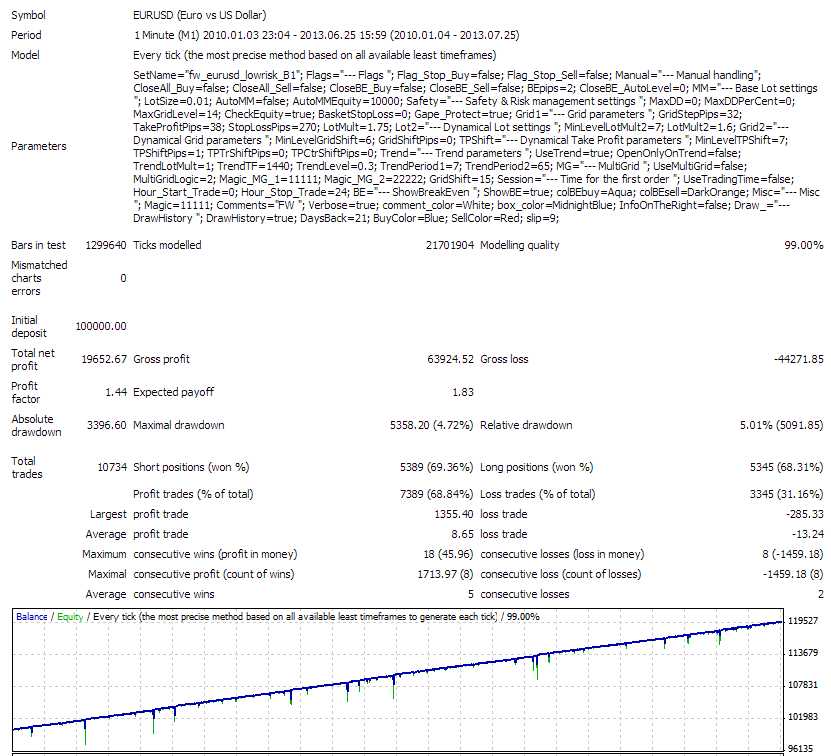
Task: Click the chart axis label 107831
Action: pyautogui.click(x=803, y=685)
